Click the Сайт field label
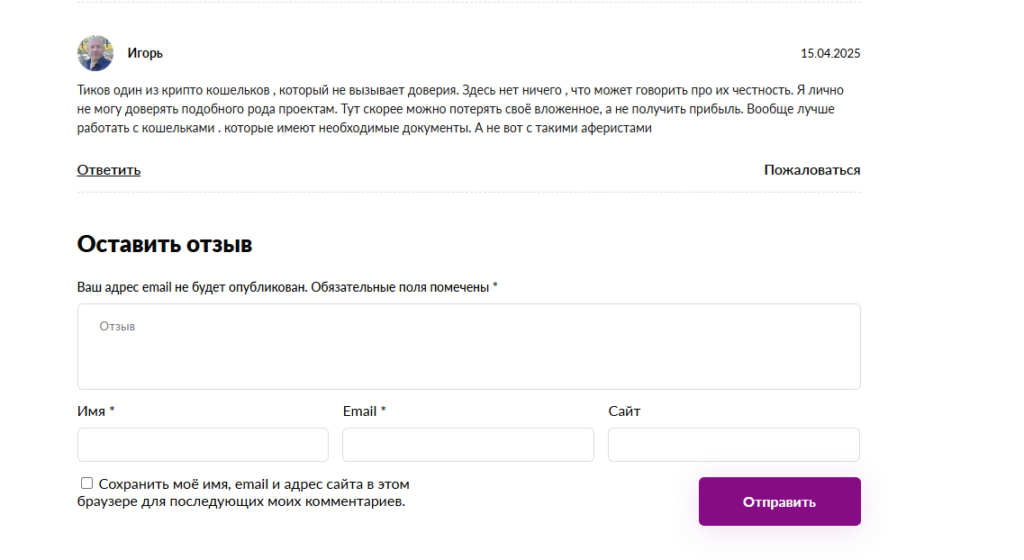1024x560 pixels. tap(624, 411)
